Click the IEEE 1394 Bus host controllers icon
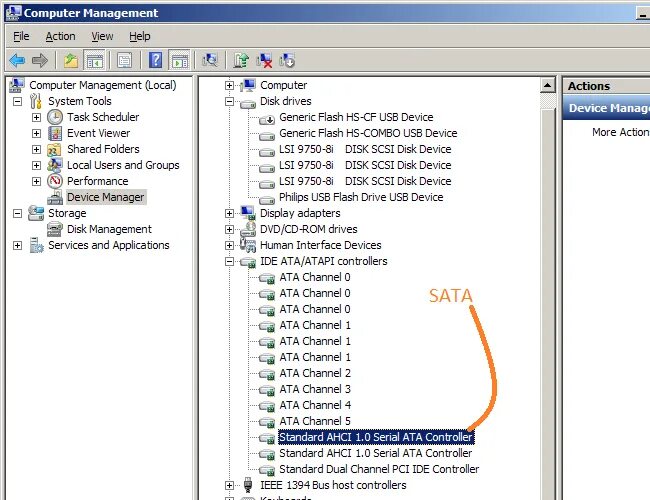The image size is (650, 500). (x=248, y=485)
